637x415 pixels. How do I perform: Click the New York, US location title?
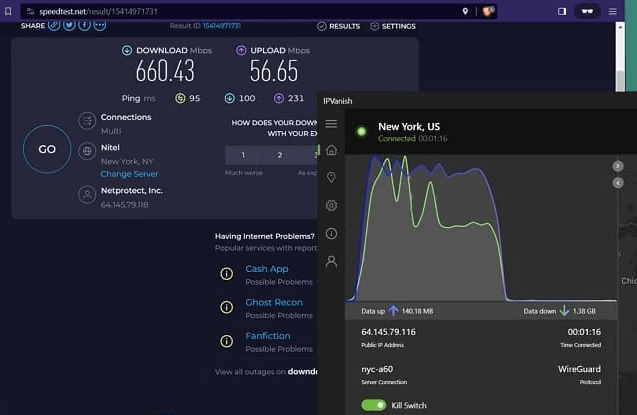409,127
